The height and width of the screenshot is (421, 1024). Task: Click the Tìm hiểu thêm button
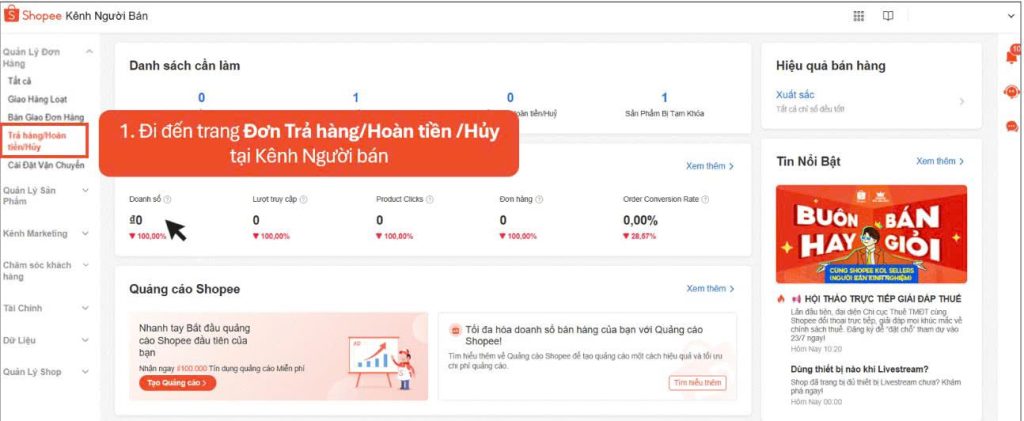tap(697, 383)
